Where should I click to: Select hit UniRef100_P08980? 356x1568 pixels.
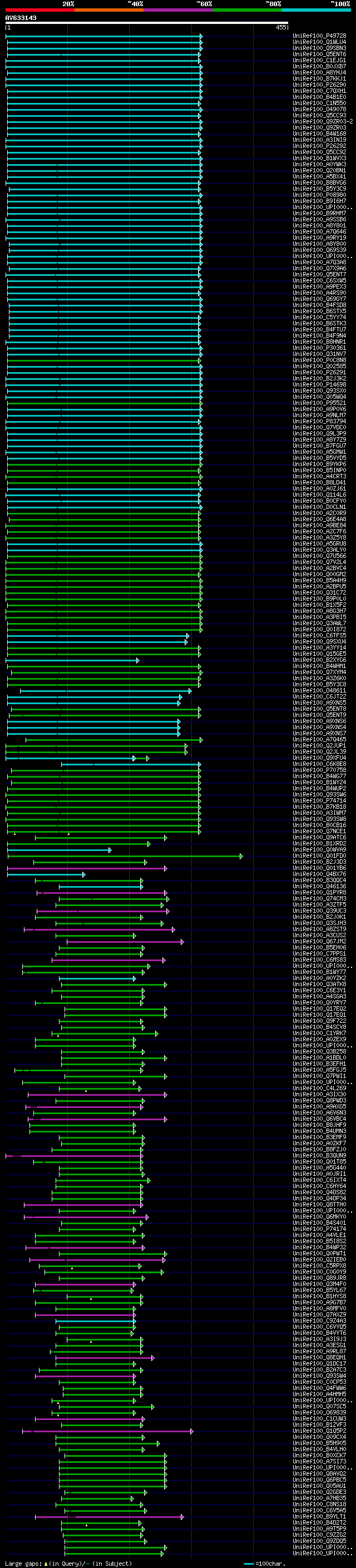pyautogui.click(x=319, y=195)
